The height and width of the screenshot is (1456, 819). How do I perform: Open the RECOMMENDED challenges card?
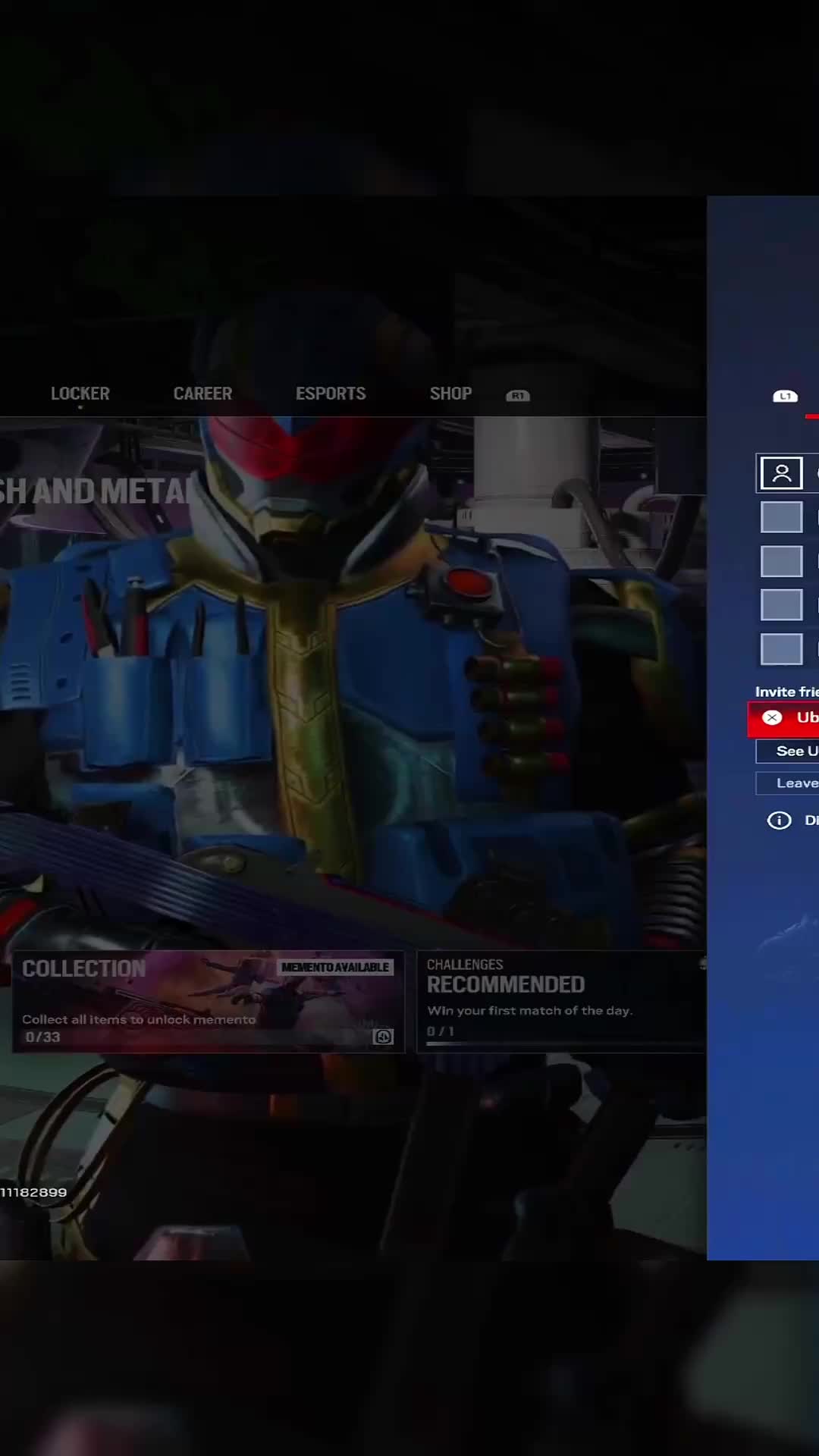tap(561, 1002)
